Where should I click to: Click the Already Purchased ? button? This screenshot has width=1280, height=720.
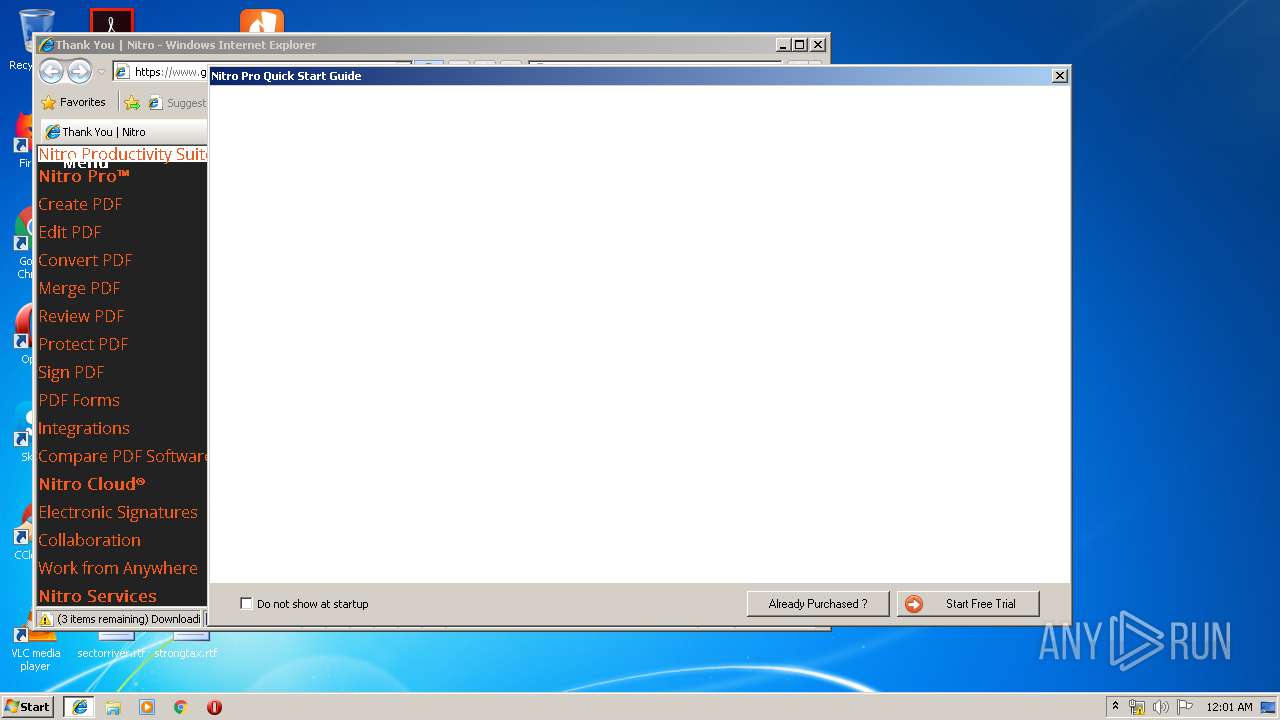[818, 604]
